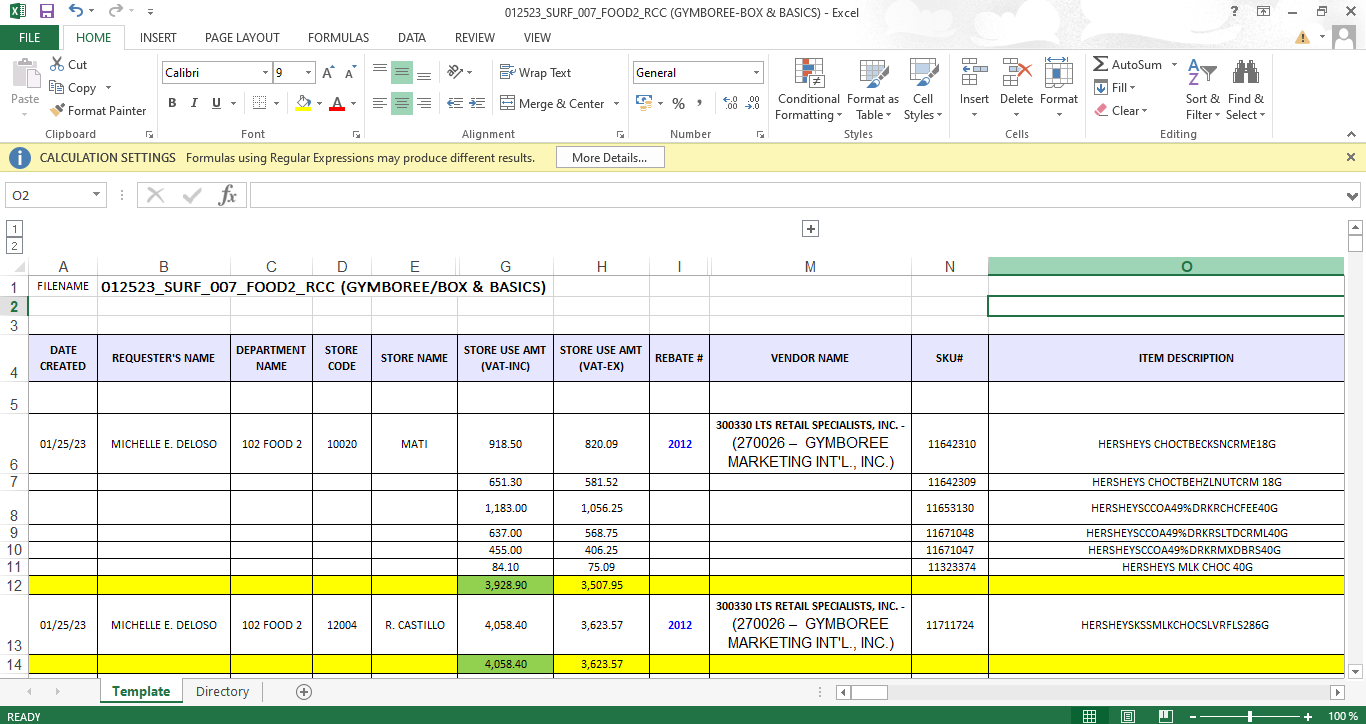Decrease indent icon
1366x724 pixels.
point(455,103)
